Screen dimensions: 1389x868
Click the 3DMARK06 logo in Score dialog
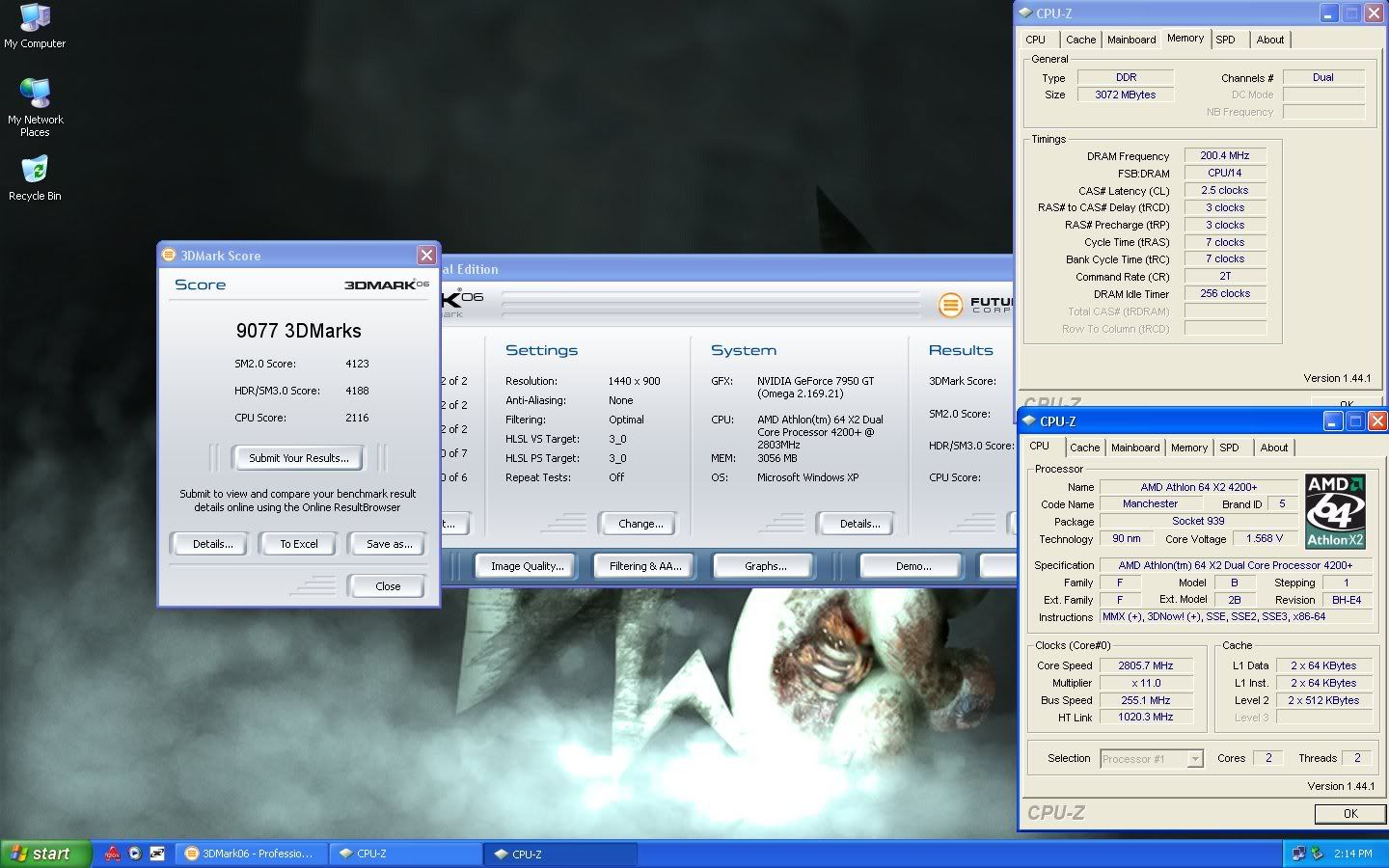tap(387, 285)
